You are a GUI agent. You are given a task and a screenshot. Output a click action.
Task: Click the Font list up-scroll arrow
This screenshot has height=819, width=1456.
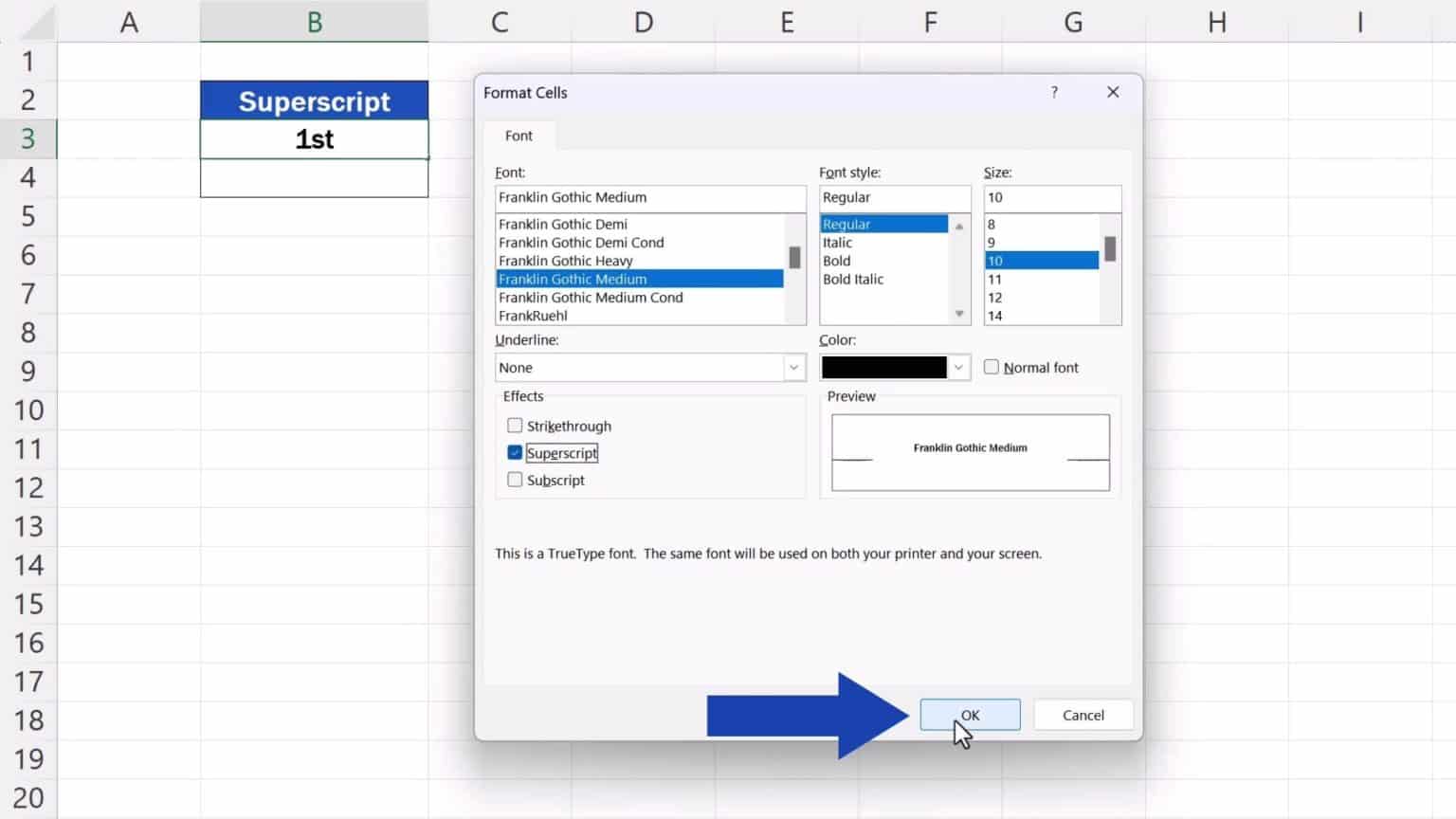(794, 224)
